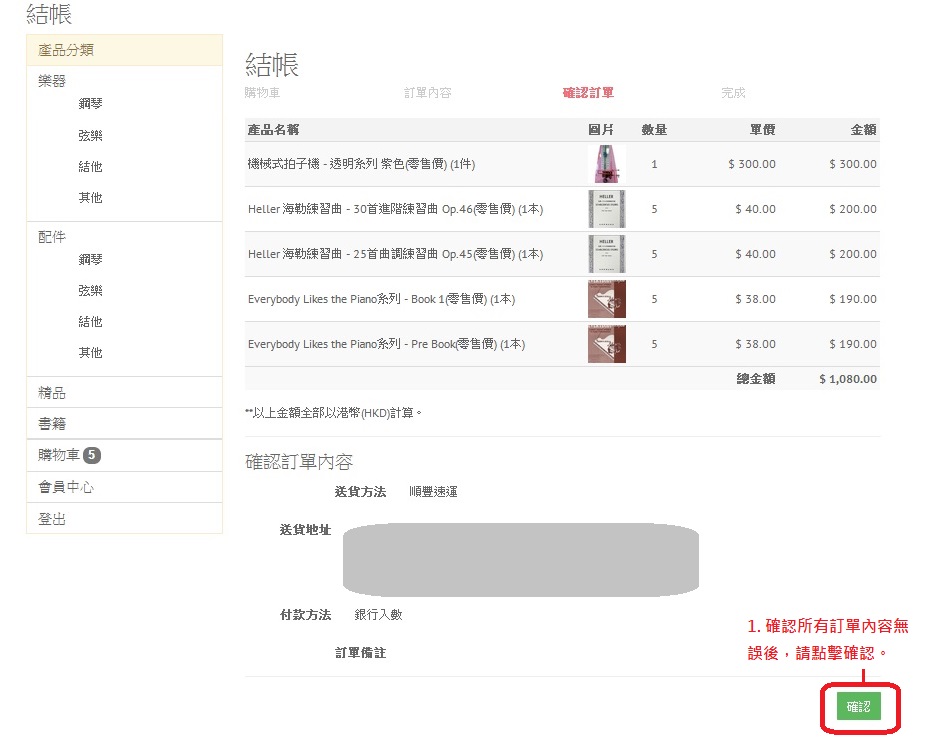Select 其他 under the 配件 category
This screenshot has height=752, width=930.
[90, 353]
